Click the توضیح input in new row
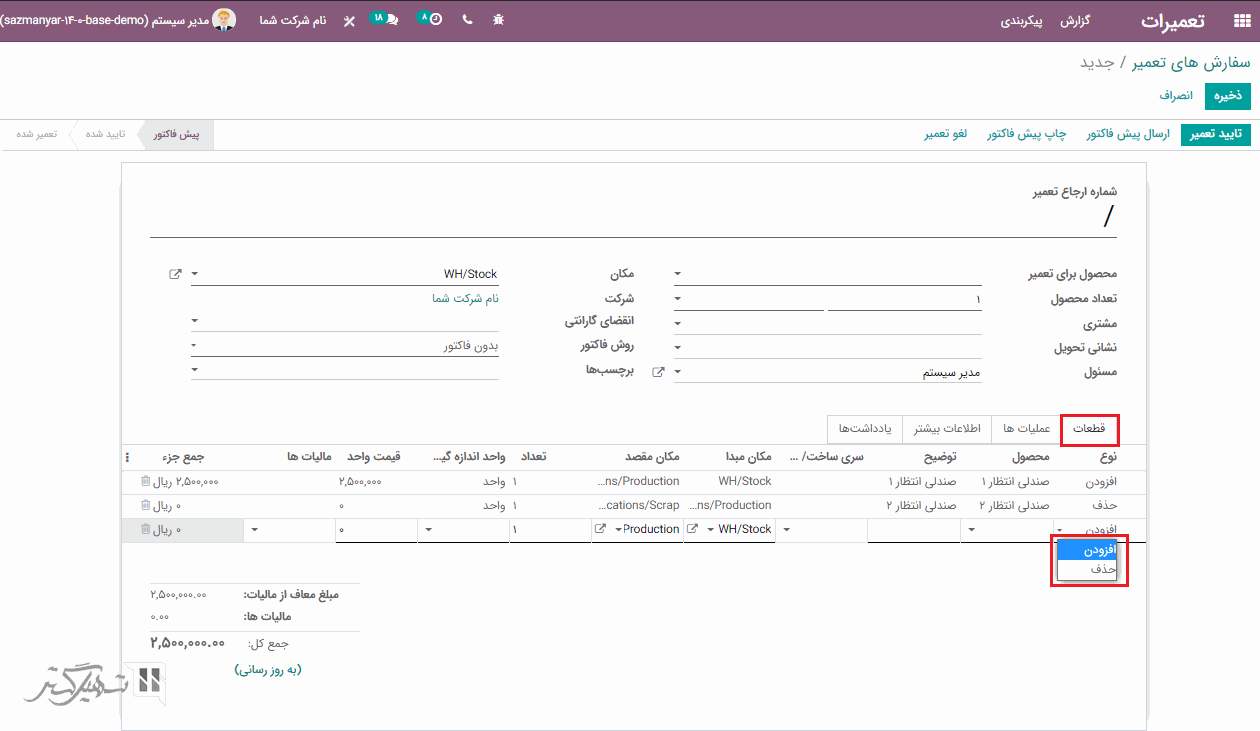Screen dimensions: 1260x731 tap(912, 530)
